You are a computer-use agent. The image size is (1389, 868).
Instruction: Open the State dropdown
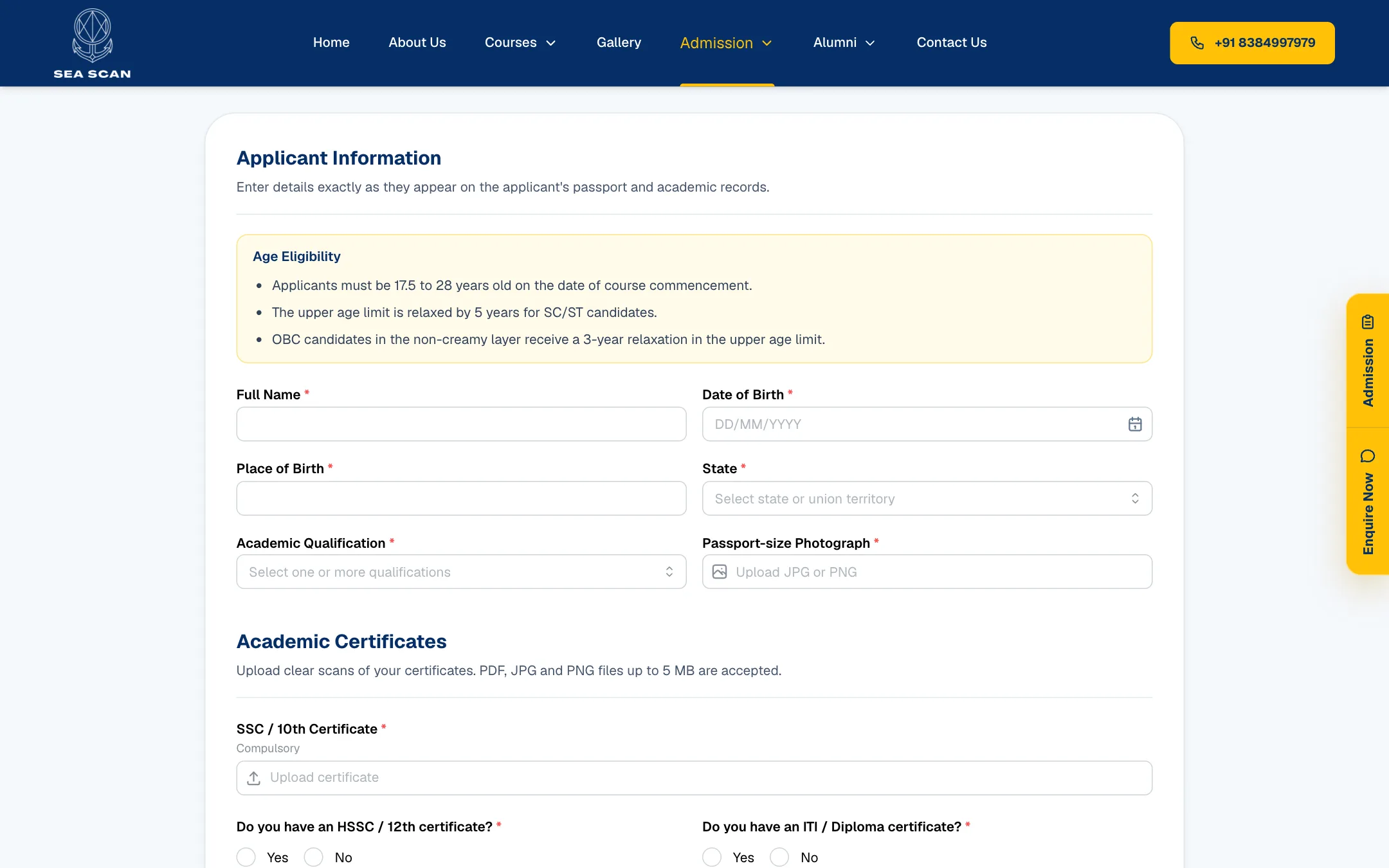click(927, 498)
